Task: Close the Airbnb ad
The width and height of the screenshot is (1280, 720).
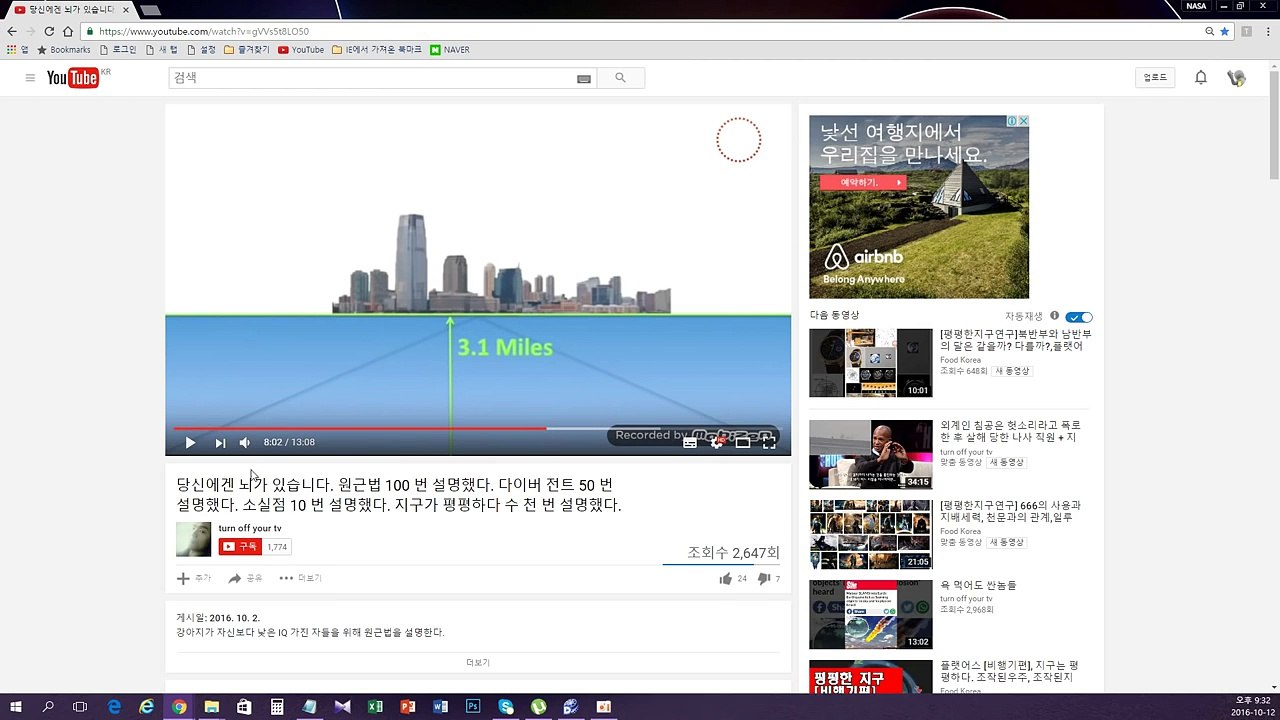Action: pyautogui.click(x=1023, y=121)
